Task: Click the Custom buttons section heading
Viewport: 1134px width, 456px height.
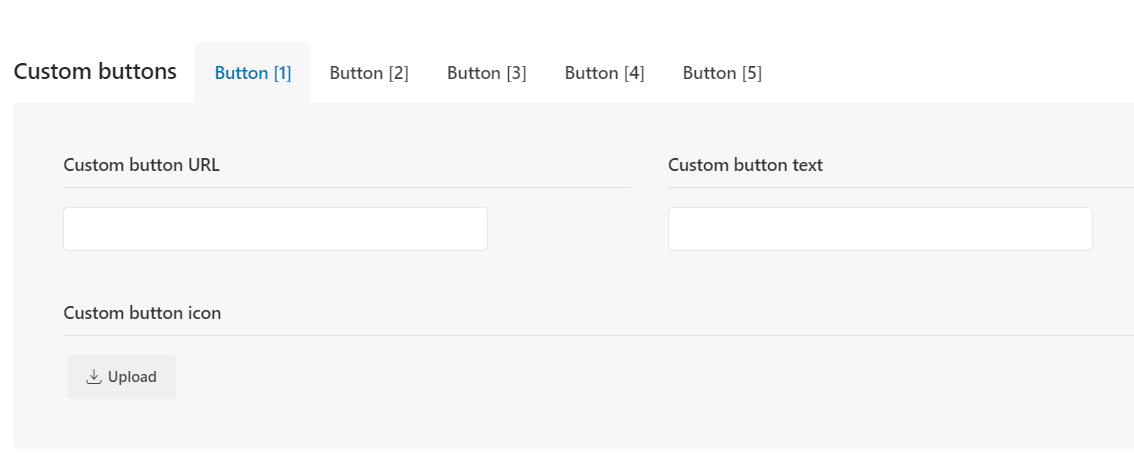Action: (x=95, y=72)
